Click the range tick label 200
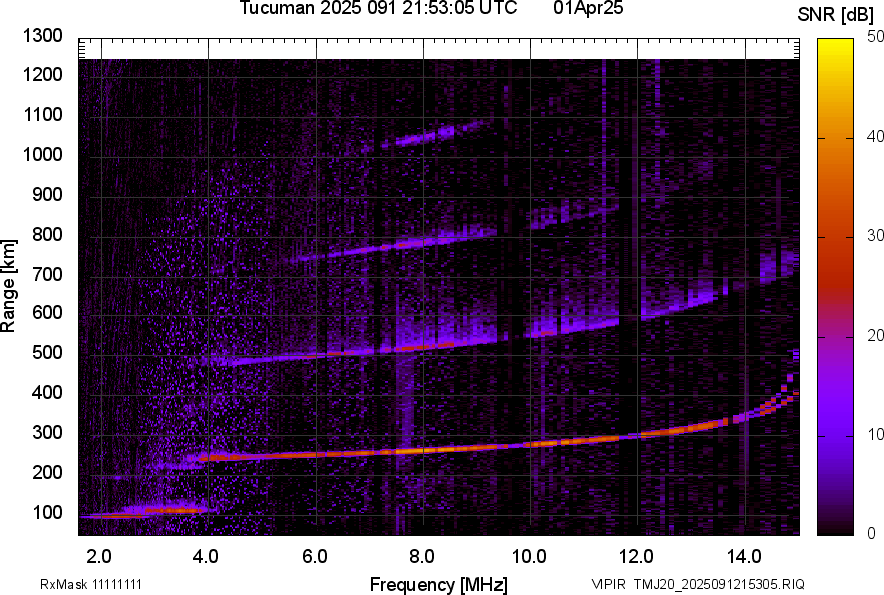 tap(47, 472)
